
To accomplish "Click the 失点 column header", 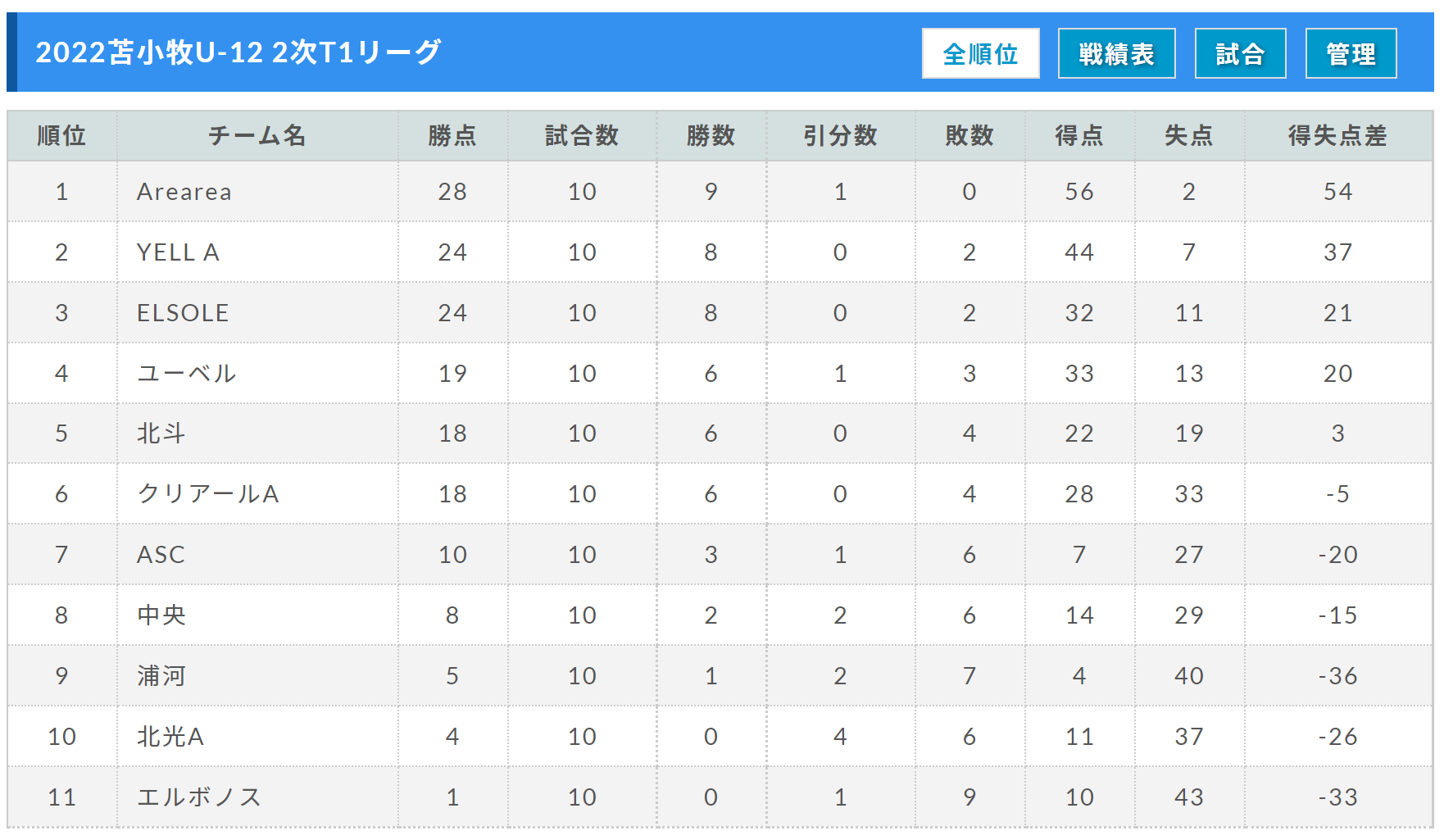I will pos(1188,135).
